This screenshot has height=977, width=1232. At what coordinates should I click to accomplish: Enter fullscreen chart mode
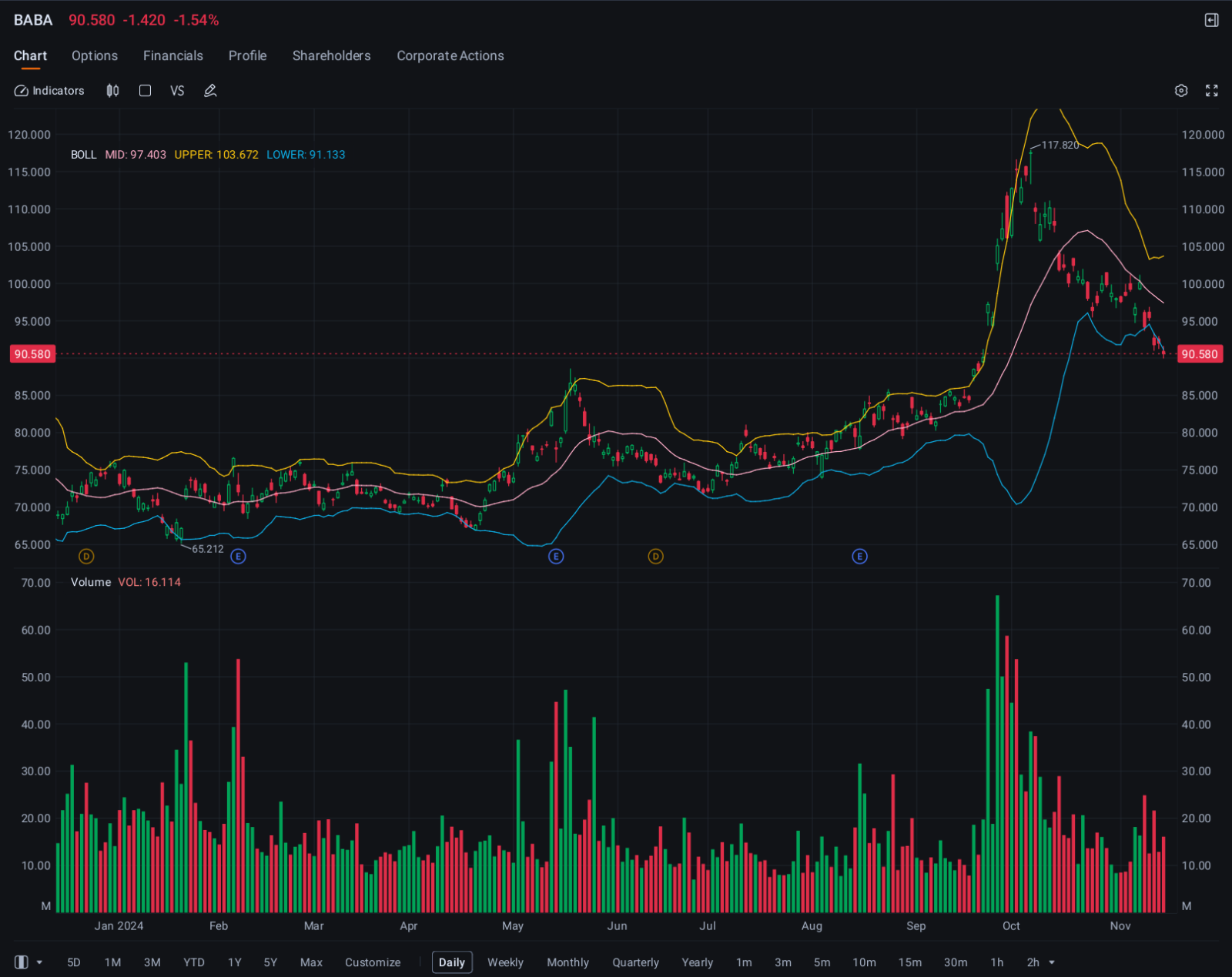(x=1212, y=91)
